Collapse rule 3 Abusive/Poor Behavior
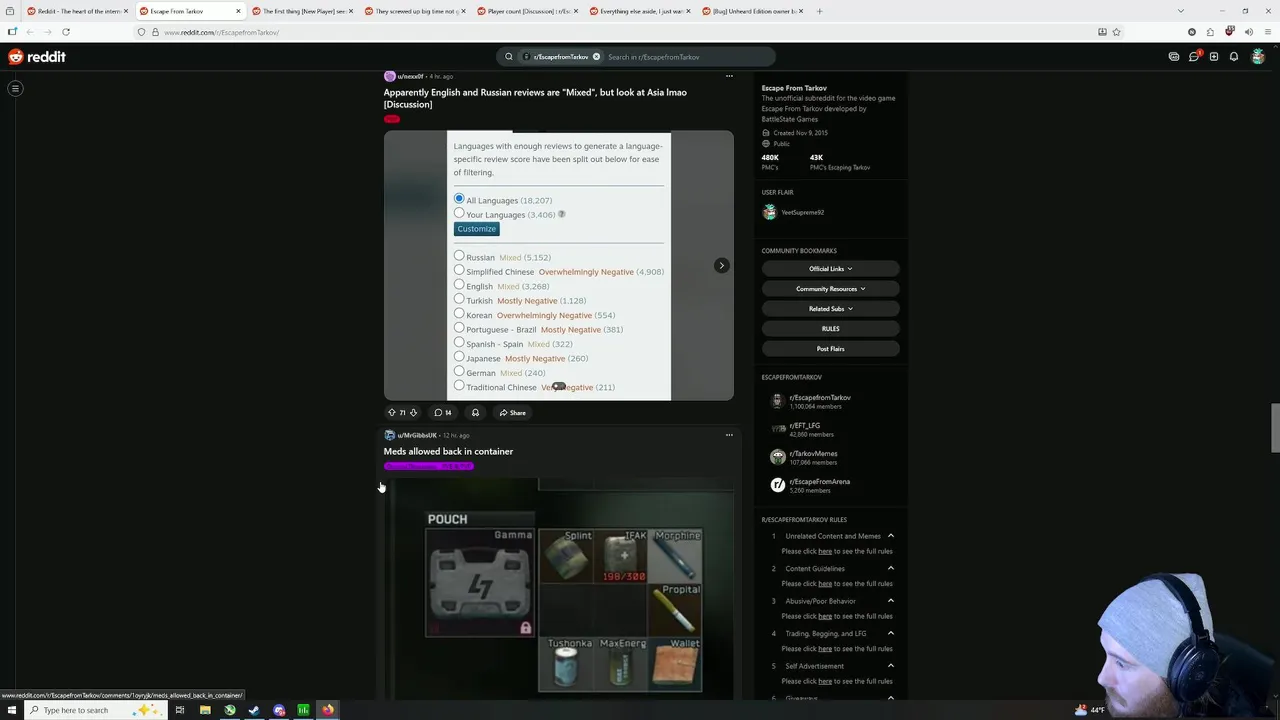Viewport: 1280px width, 720px height. 891,601
